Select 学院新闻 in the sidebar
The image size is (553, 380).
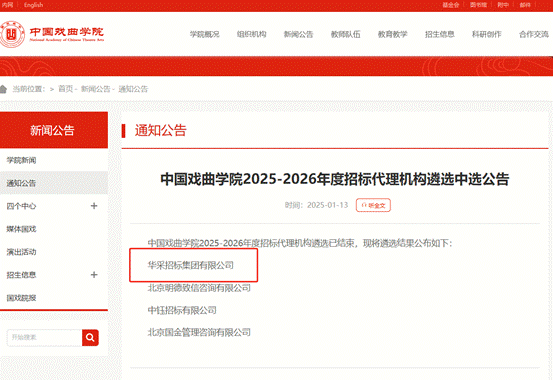(22, 160)
